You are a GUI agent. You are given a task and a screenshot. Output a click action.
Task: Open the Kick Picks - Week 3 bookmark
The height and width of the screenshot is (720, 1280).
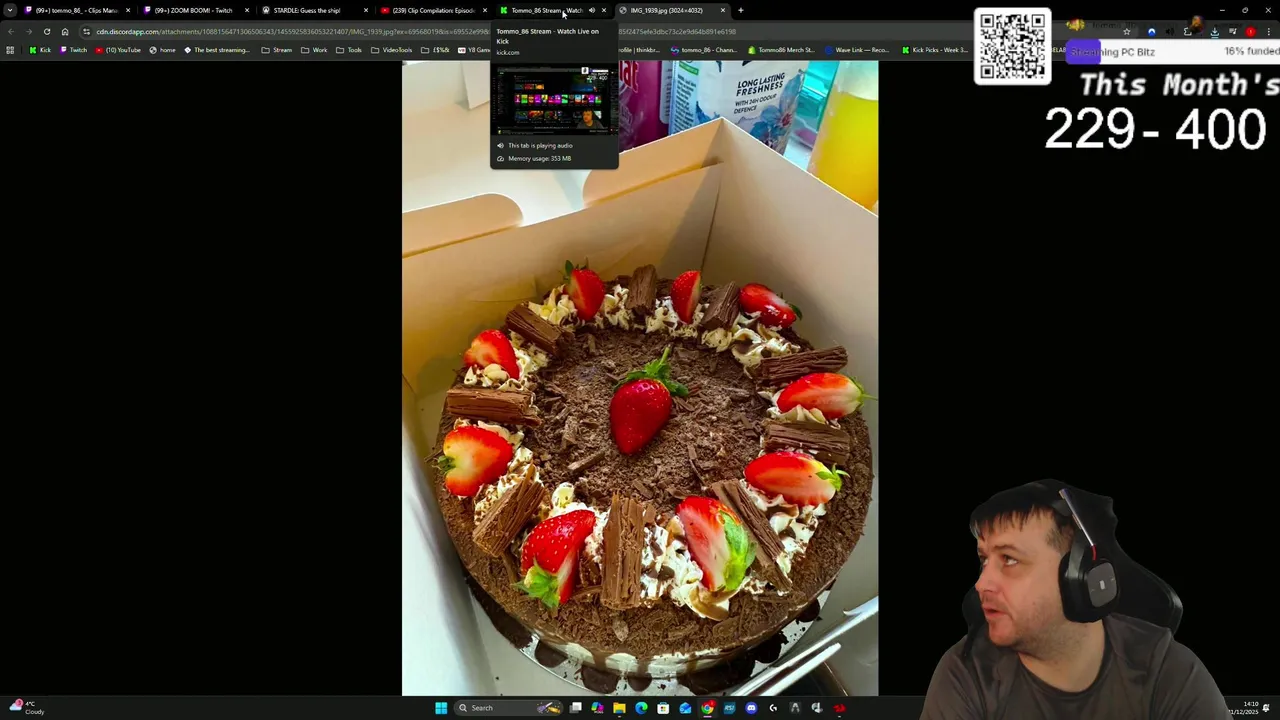point(934,50)
